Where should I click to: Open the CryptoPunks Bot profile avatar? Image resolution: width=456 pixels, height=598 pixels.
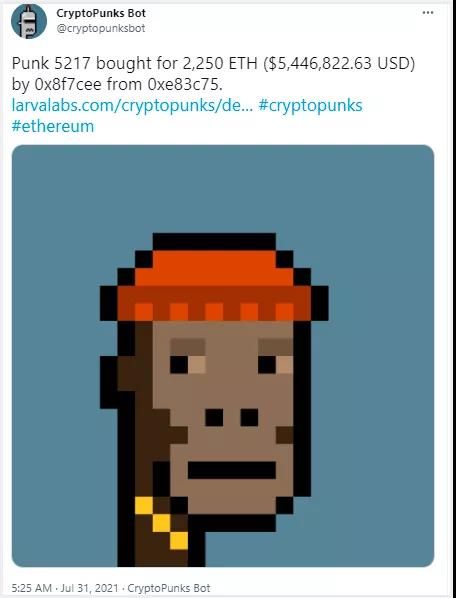pos(29,21)
